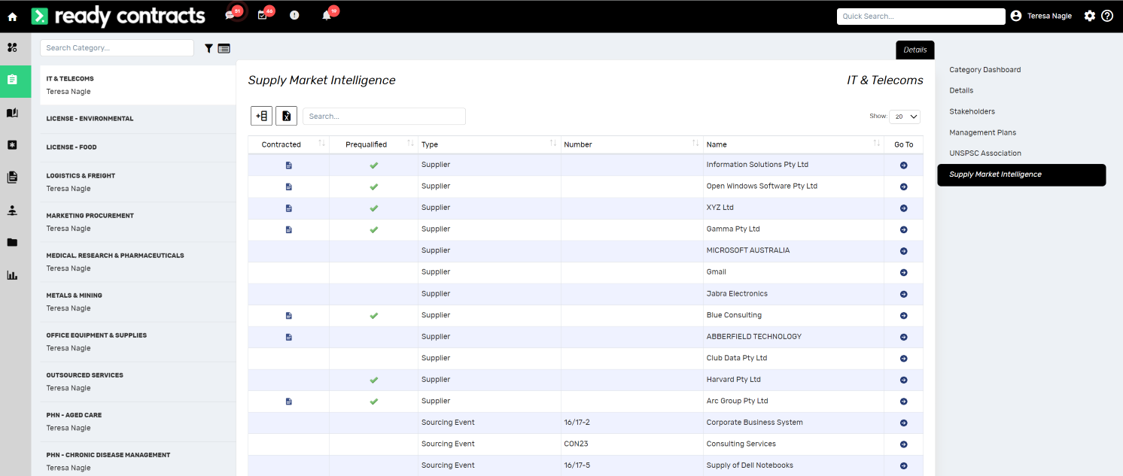Click the list view icon beside the filter

(223, 48)
